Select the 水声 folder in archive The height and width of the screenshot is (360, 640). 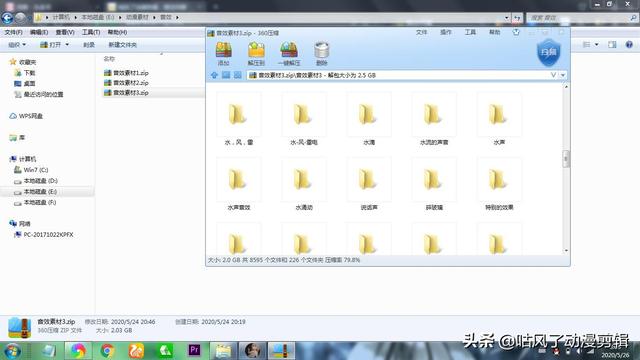pos(499,119)
